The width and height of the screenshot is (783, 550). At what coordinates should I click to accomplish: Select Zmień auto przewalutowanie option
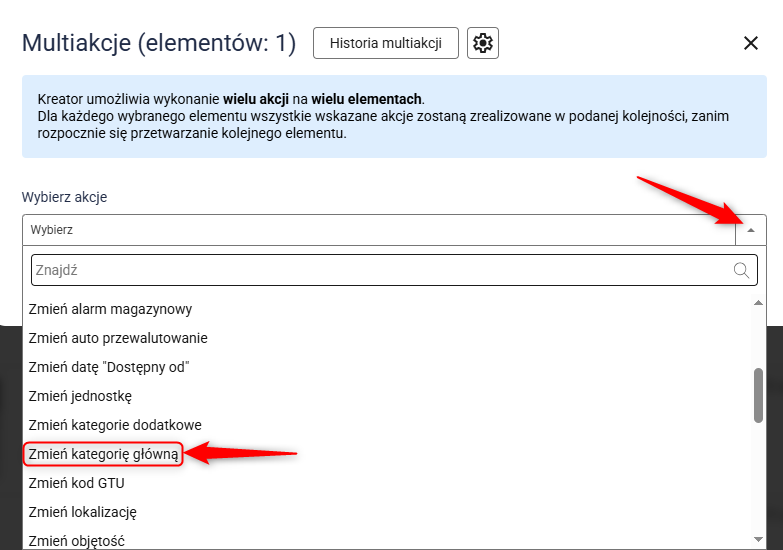pos(118,338)
